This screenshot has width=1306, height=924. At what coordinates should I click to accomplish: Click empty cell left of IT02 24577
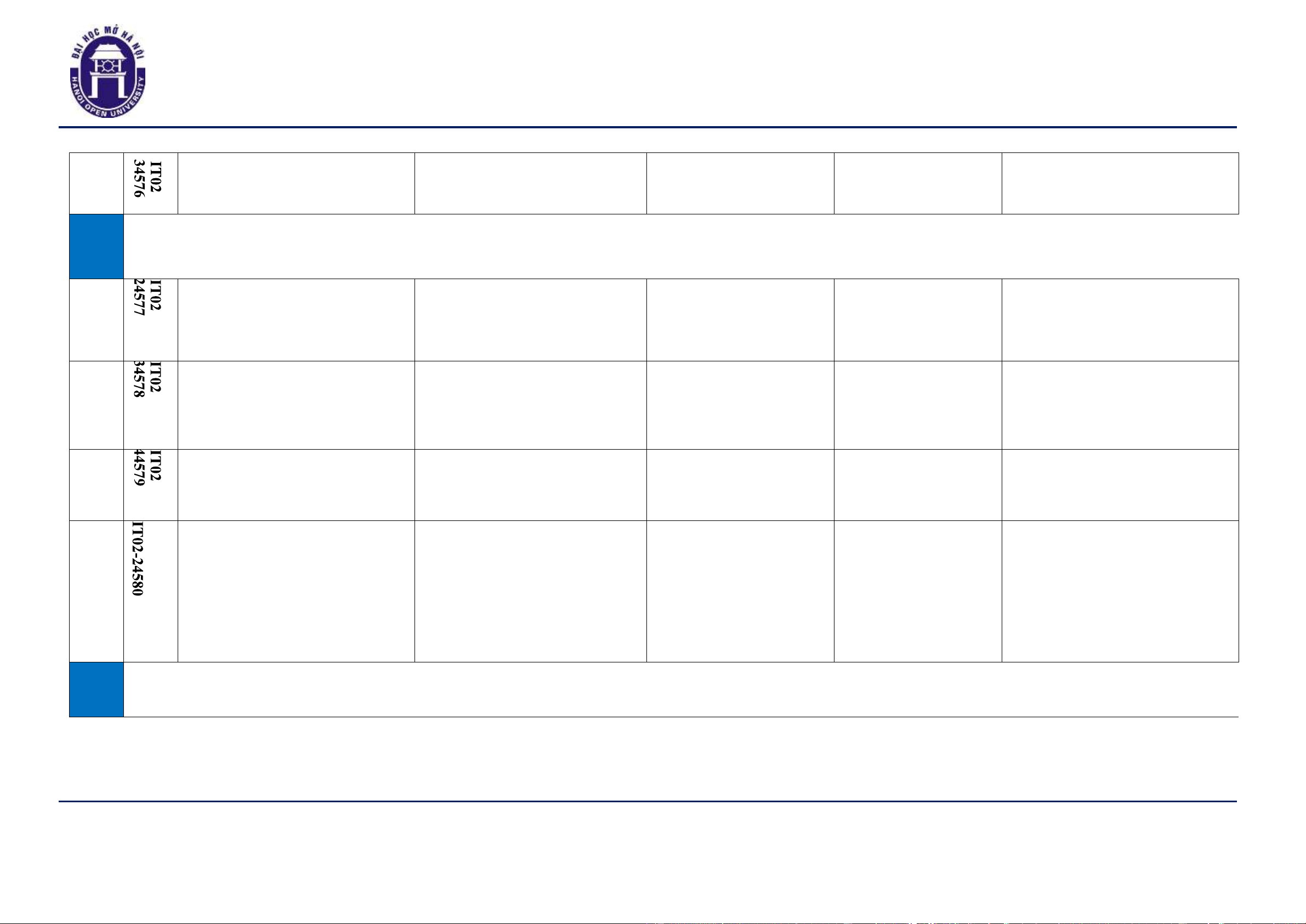pos(96,320)
